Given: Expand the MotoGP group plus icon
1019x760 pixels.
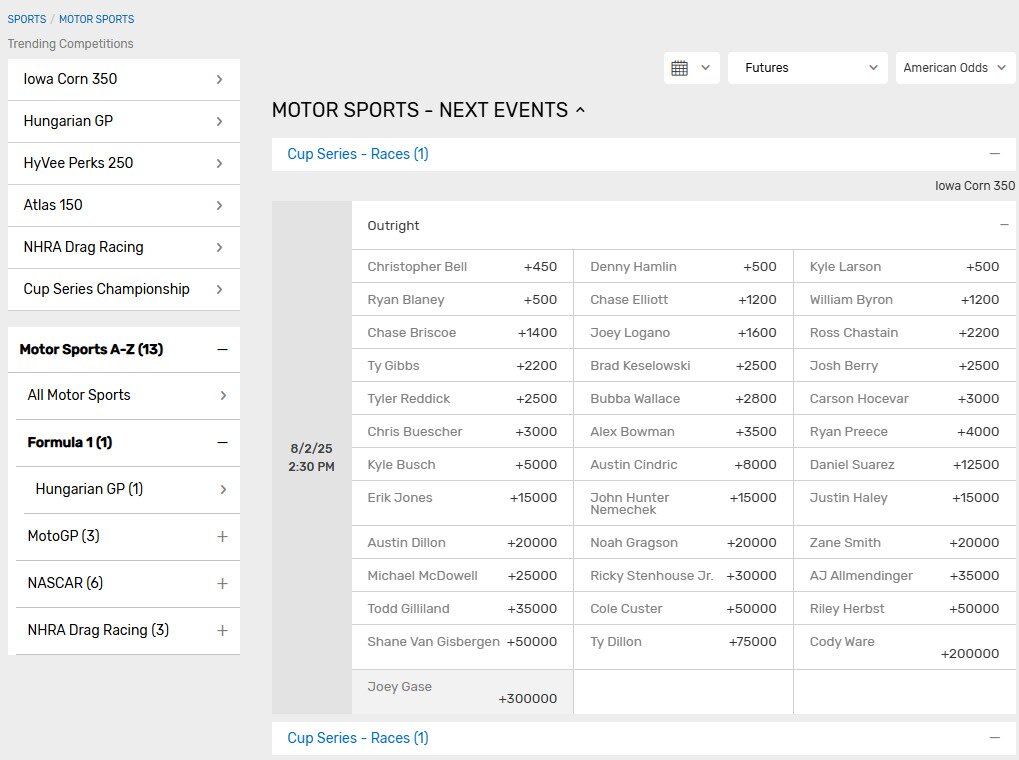Looking at the screenshot, I should [x=222, y=536].
